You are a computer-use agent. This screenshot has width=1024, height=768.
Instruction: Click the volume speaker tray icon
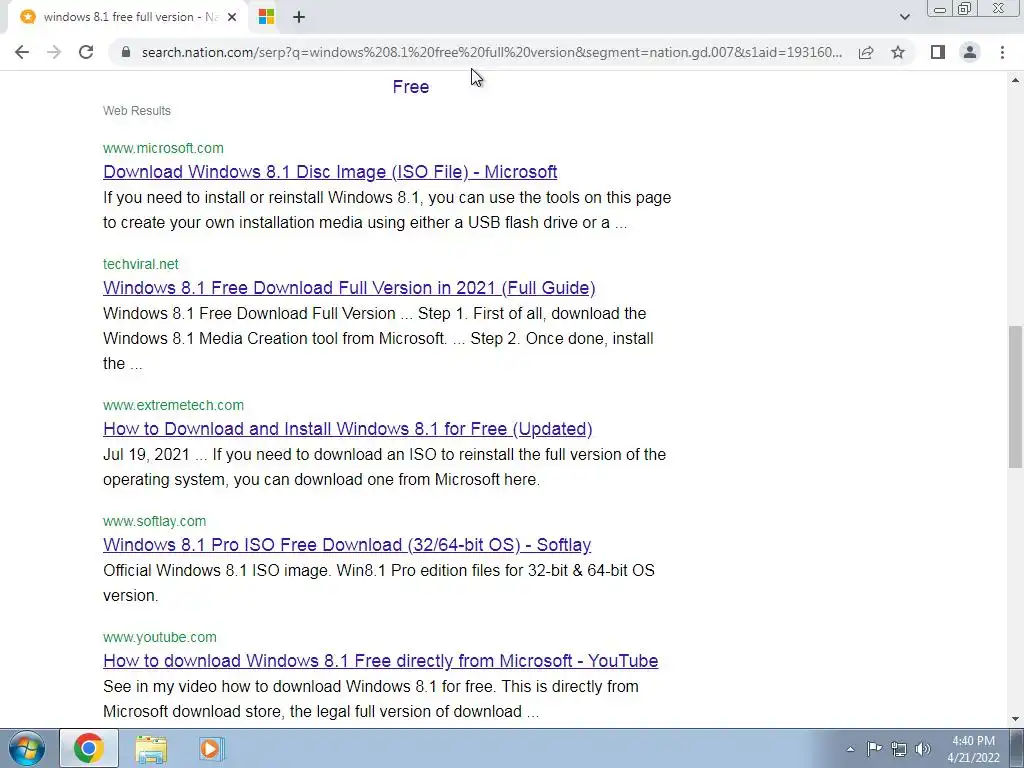click(923, 749)
